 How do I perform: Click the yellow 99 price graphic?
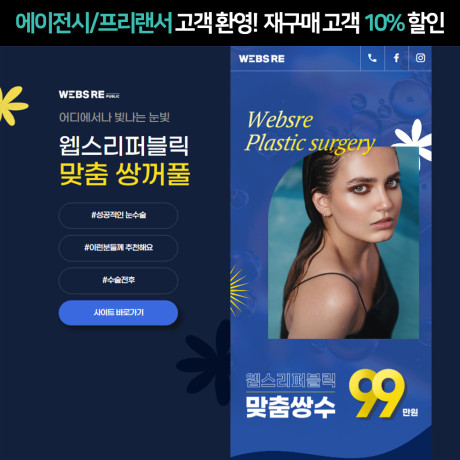point(377,393)
